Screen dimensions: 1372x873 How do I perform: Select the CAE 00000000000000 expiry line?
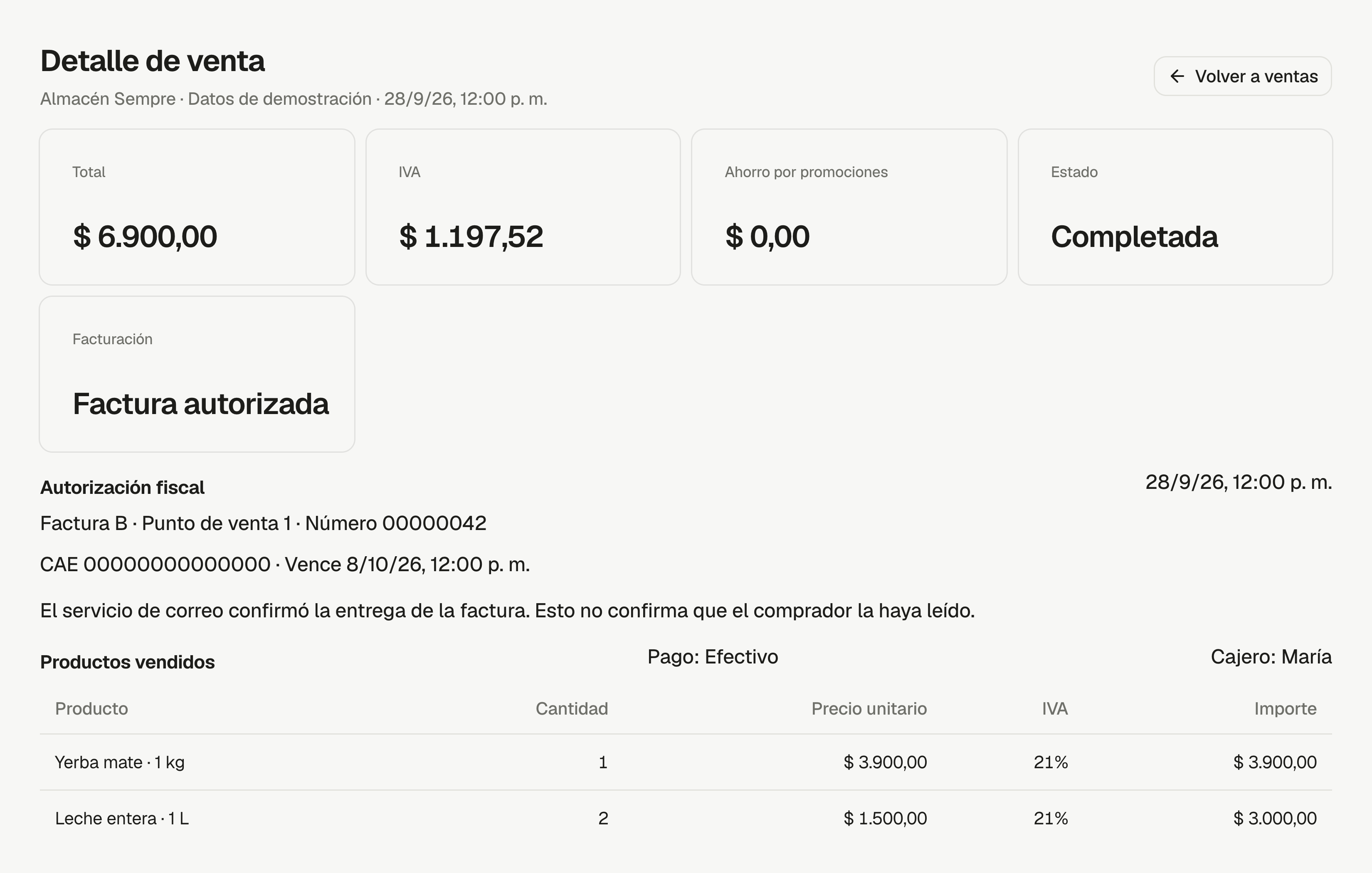[285, 564]
